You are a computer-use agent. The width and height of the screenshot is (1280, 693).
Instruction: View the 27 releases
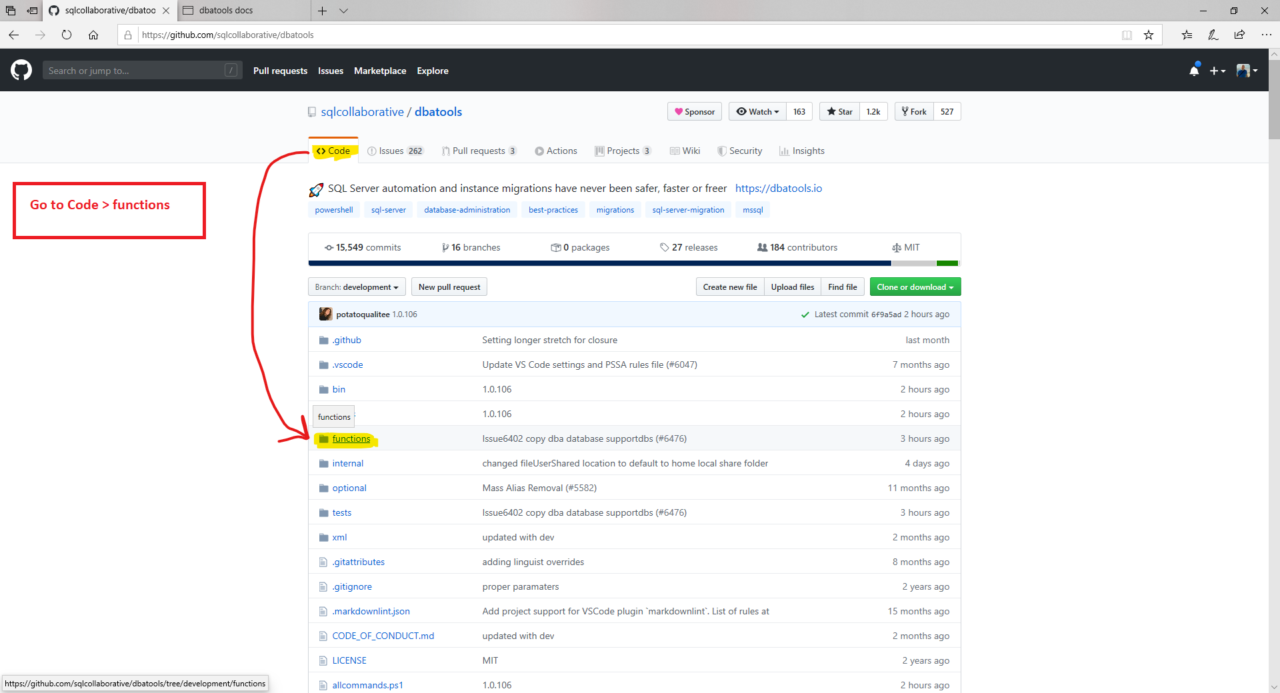(689, 247)
